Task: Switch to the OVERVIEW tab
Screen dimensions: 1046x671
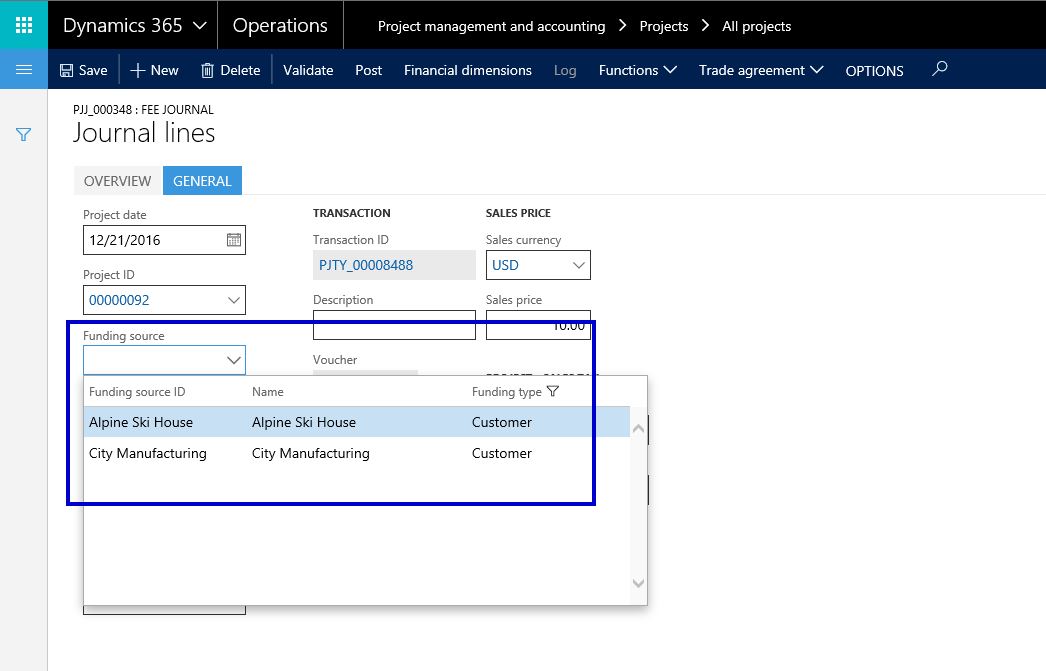Action: 117,181
